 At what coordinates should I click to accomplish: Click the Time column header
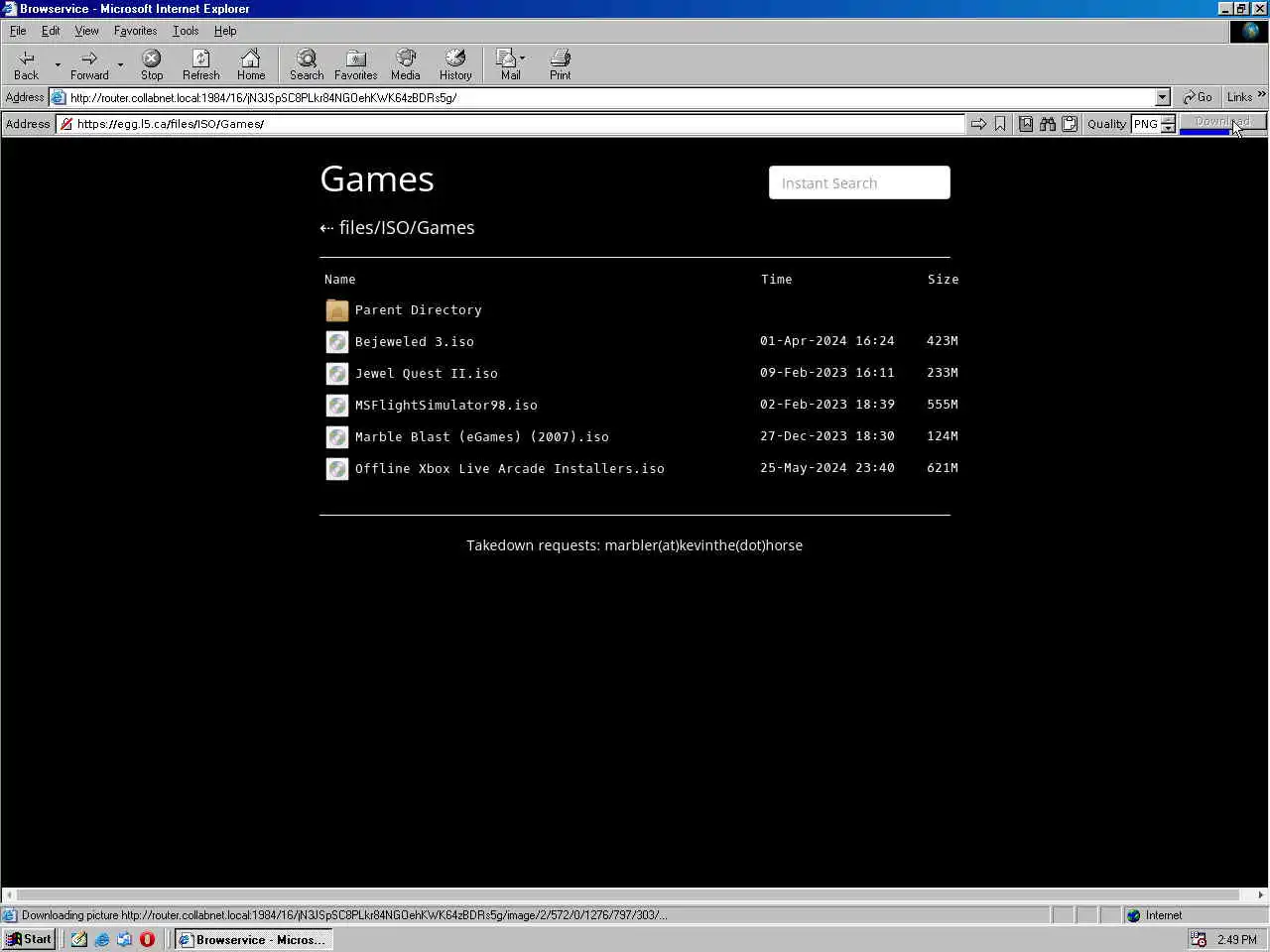tap(776, 280)
